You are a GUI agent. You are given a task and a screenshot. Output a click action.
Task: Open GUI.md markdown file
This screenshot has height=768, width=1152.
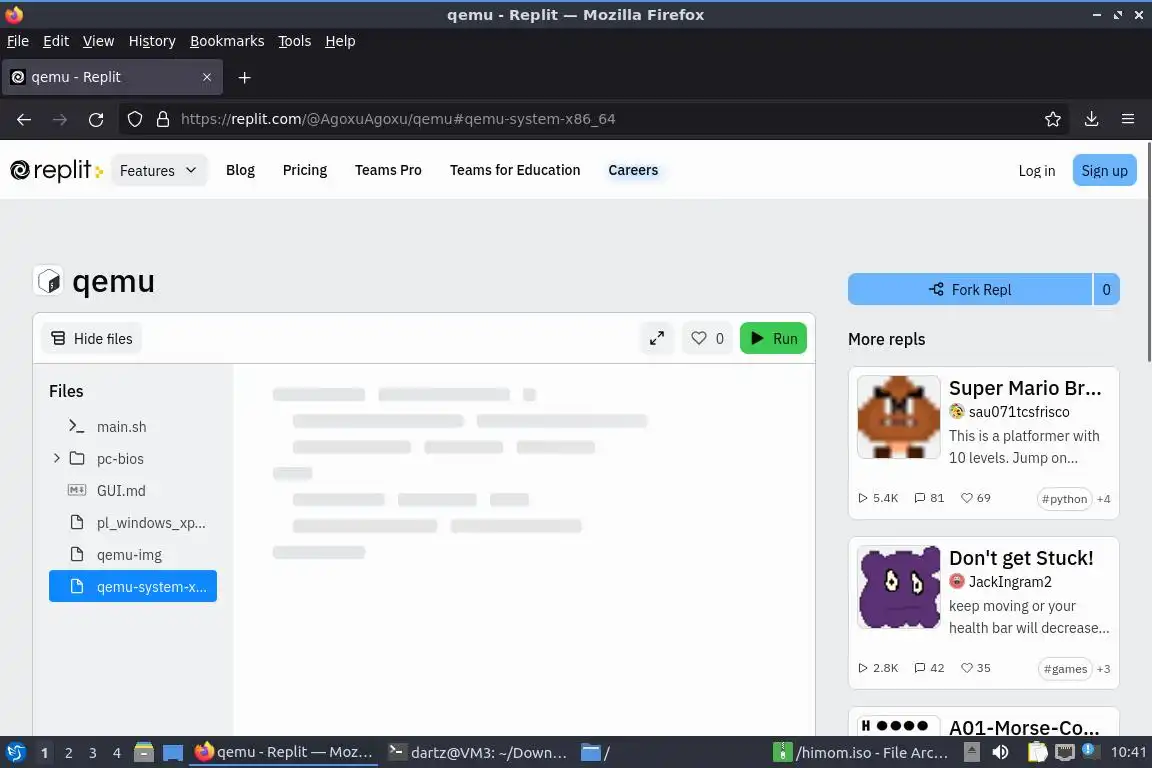point(133,490)
